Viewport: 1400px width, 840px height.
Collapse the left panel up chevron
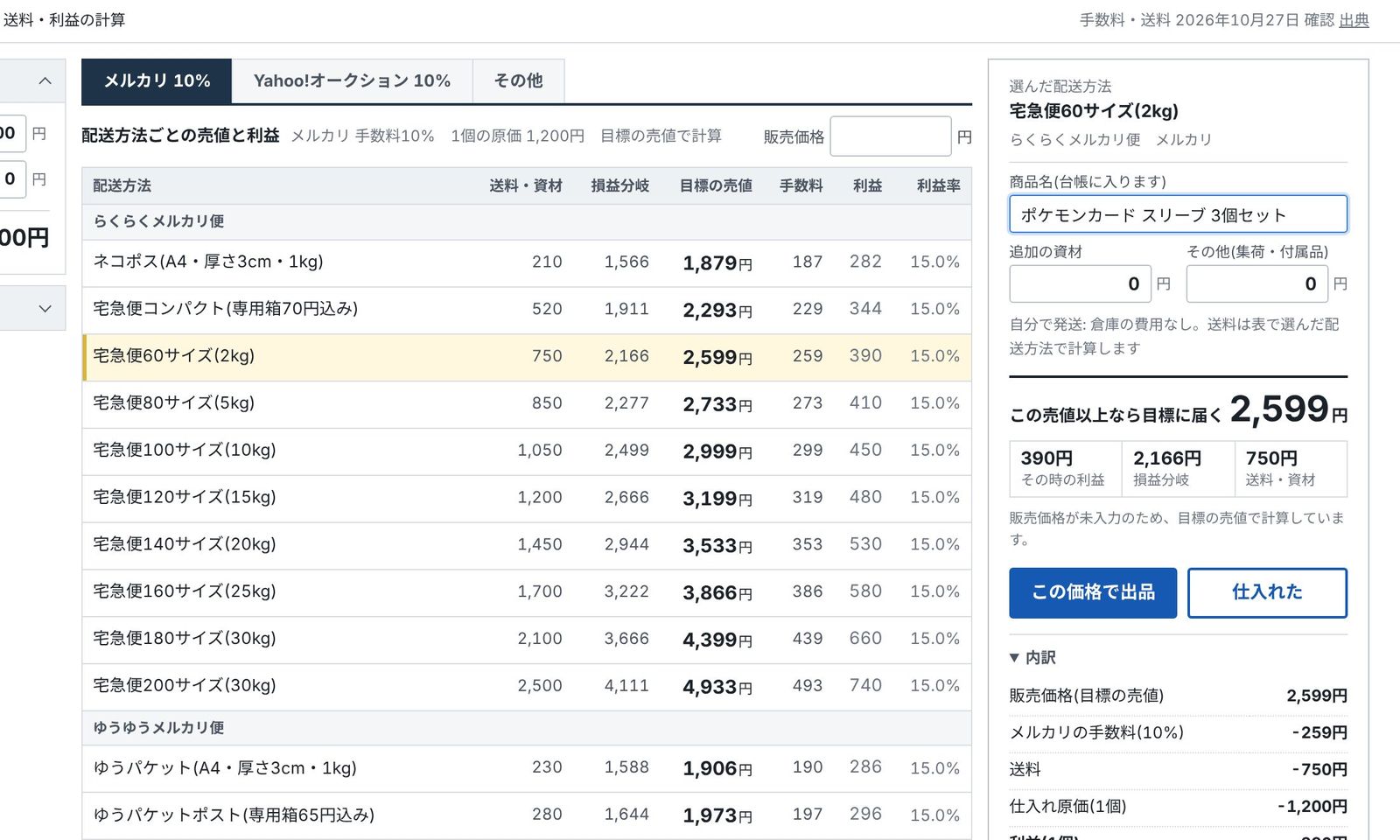tap(45, 81)
